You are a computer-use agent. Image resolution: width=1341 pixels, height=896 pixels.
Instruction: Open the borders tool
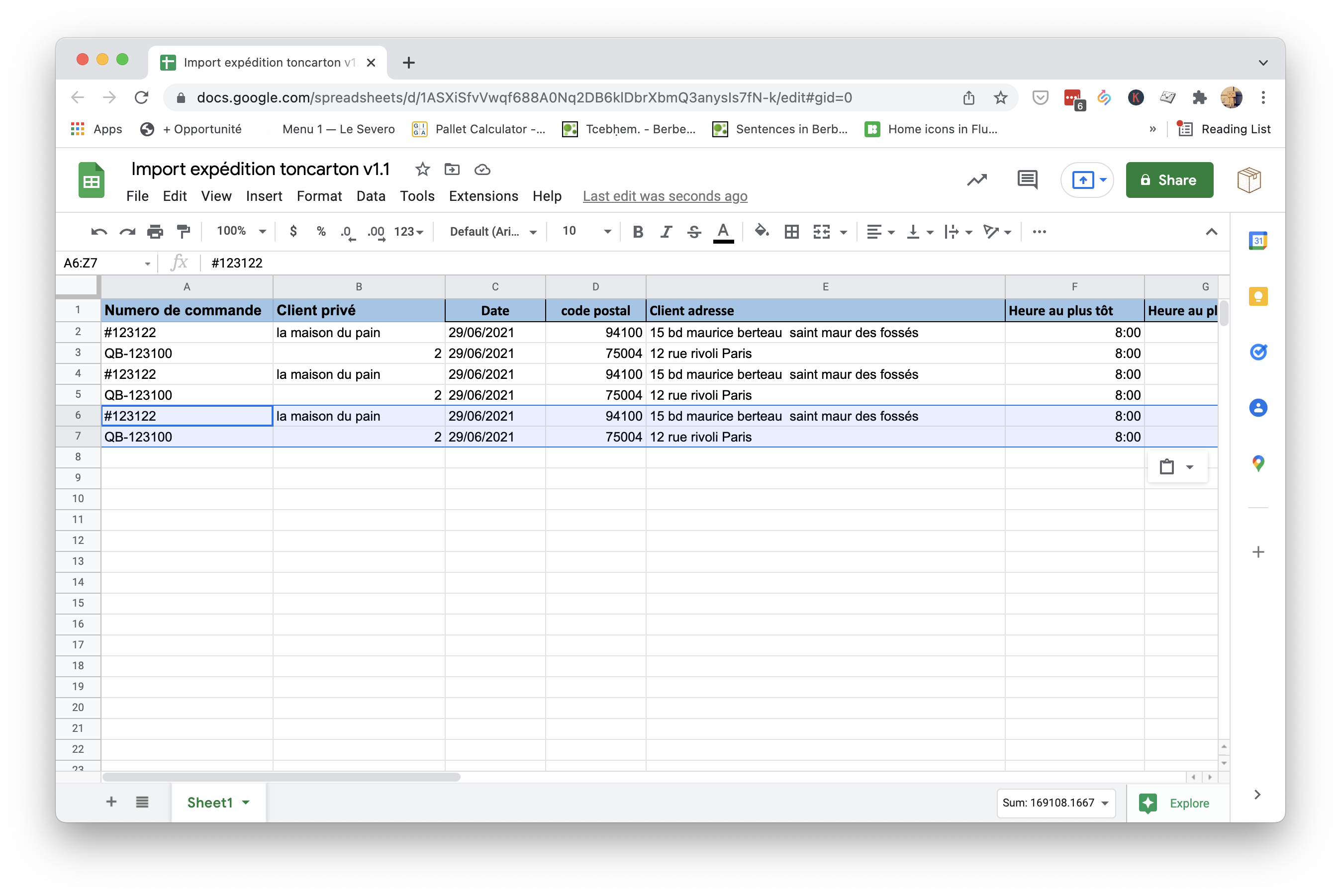[791, 231]
